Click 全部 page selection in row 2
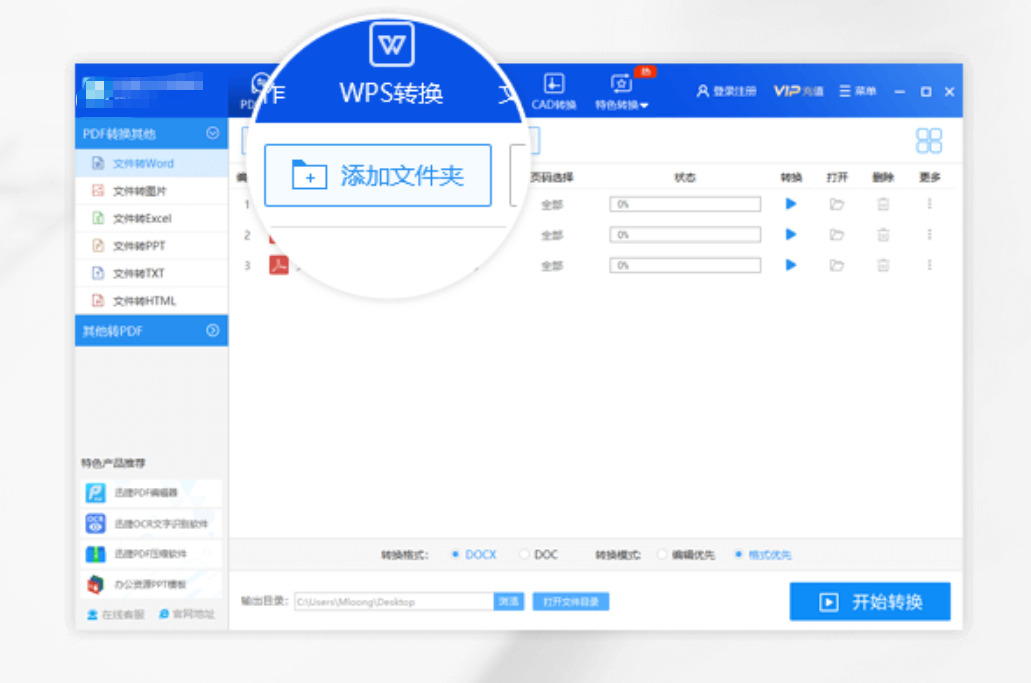Screen dimensions: 1031x683 (x=552, y=235)
